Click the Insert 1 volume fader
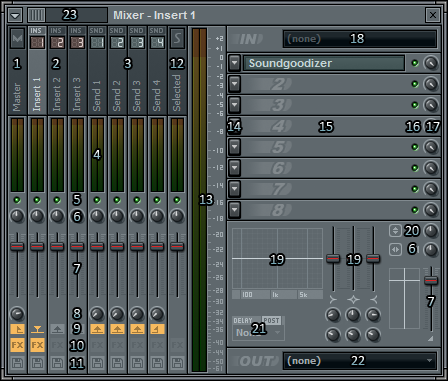The height and width of the screenshot is (381, 448). (x=37, y=246)
